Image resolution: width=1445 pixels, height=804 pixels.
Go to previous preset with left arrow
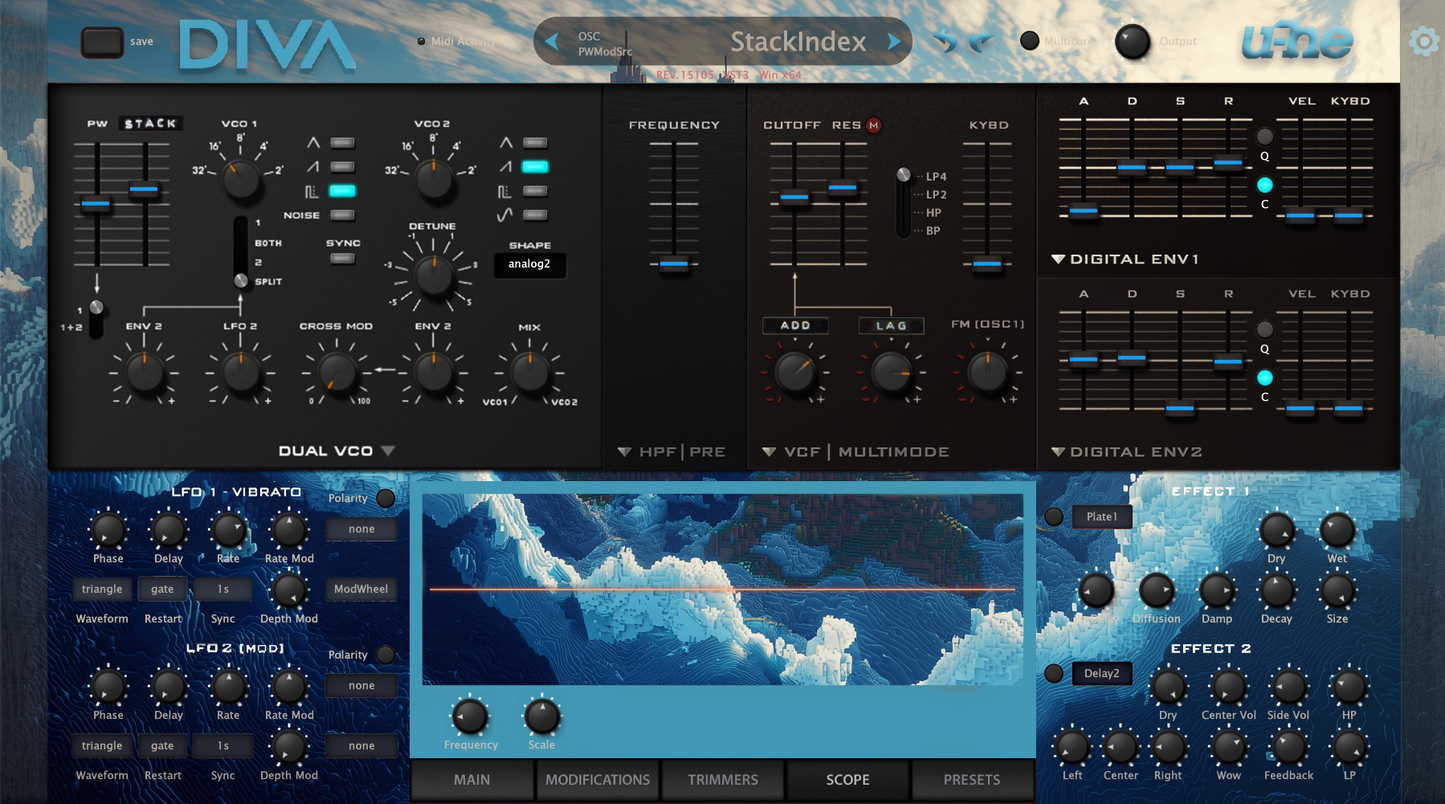click(551, 42)
